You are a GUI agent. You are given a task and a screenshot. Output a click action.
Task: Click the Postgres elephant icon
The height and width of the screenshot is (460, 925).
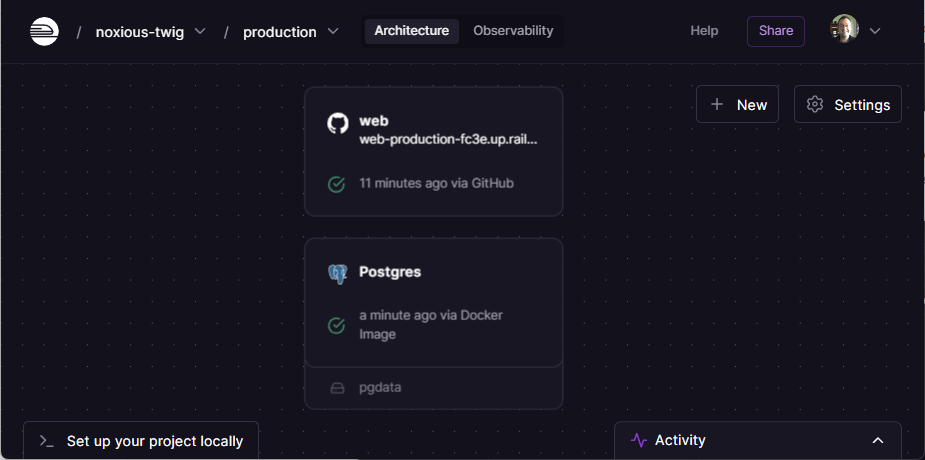[338, 273]
